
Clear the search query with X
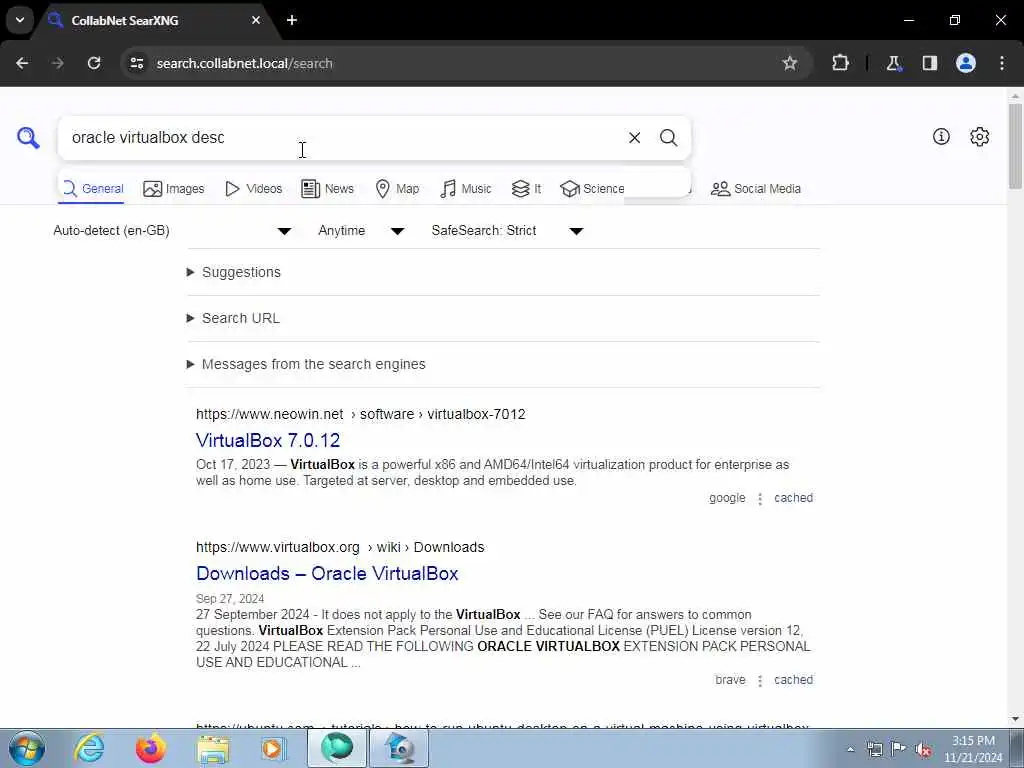(634, 138)
